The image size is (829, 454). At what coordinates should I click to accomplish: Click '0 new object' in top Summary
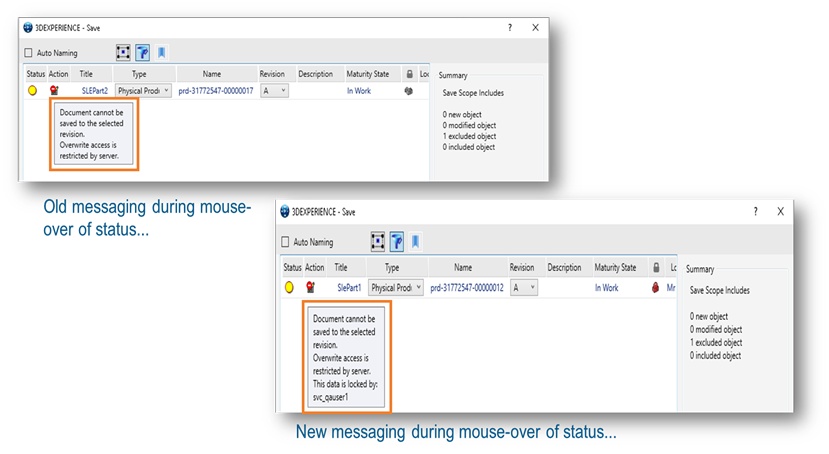click(x=462, y=115)
